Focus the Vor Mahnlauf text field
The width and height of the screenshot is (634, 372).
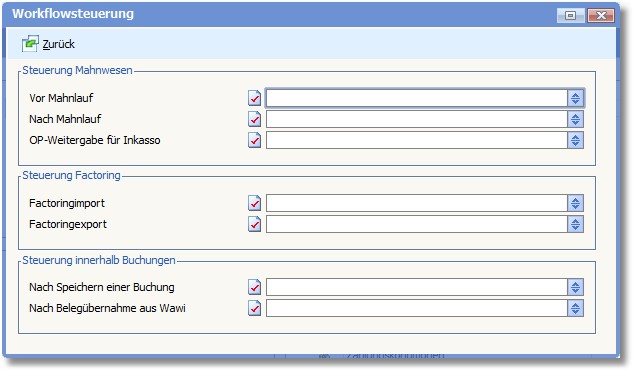click(x=416, y=98)
